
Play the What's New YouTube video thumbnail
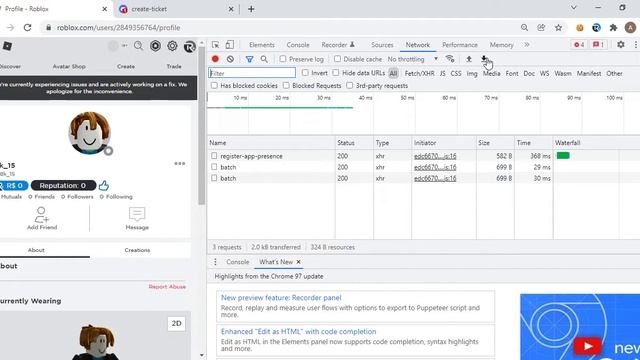point(587,346)
